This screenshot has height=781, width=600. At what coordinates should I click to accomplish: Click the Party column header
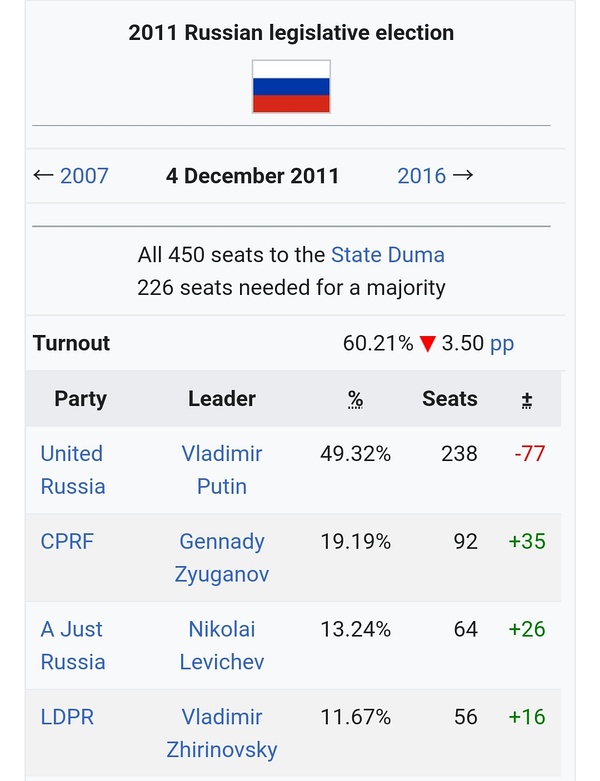click(x=80, y=399)
